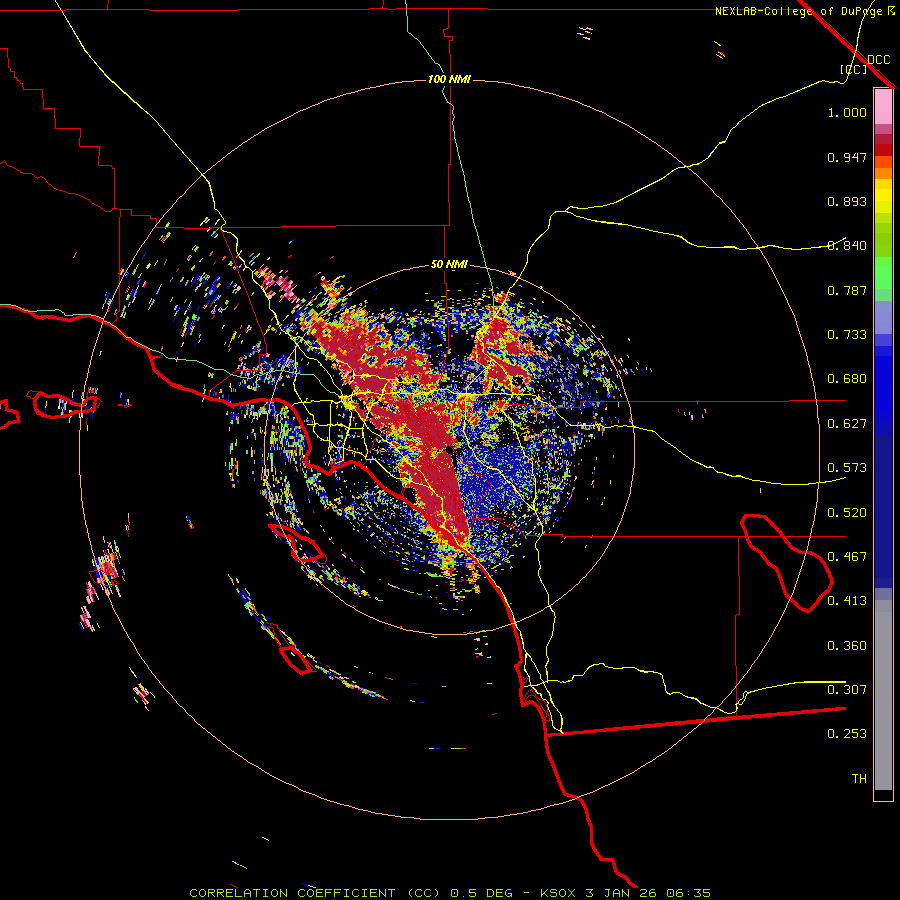
Task: Click the 06:35 timestamp in footer
Action: coord(690,893)
